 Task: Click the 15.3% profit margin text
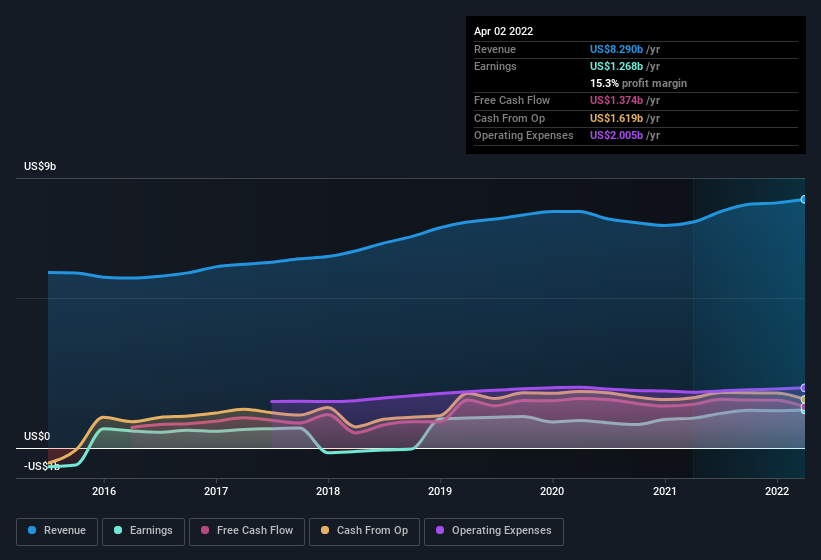pos(638,83)
